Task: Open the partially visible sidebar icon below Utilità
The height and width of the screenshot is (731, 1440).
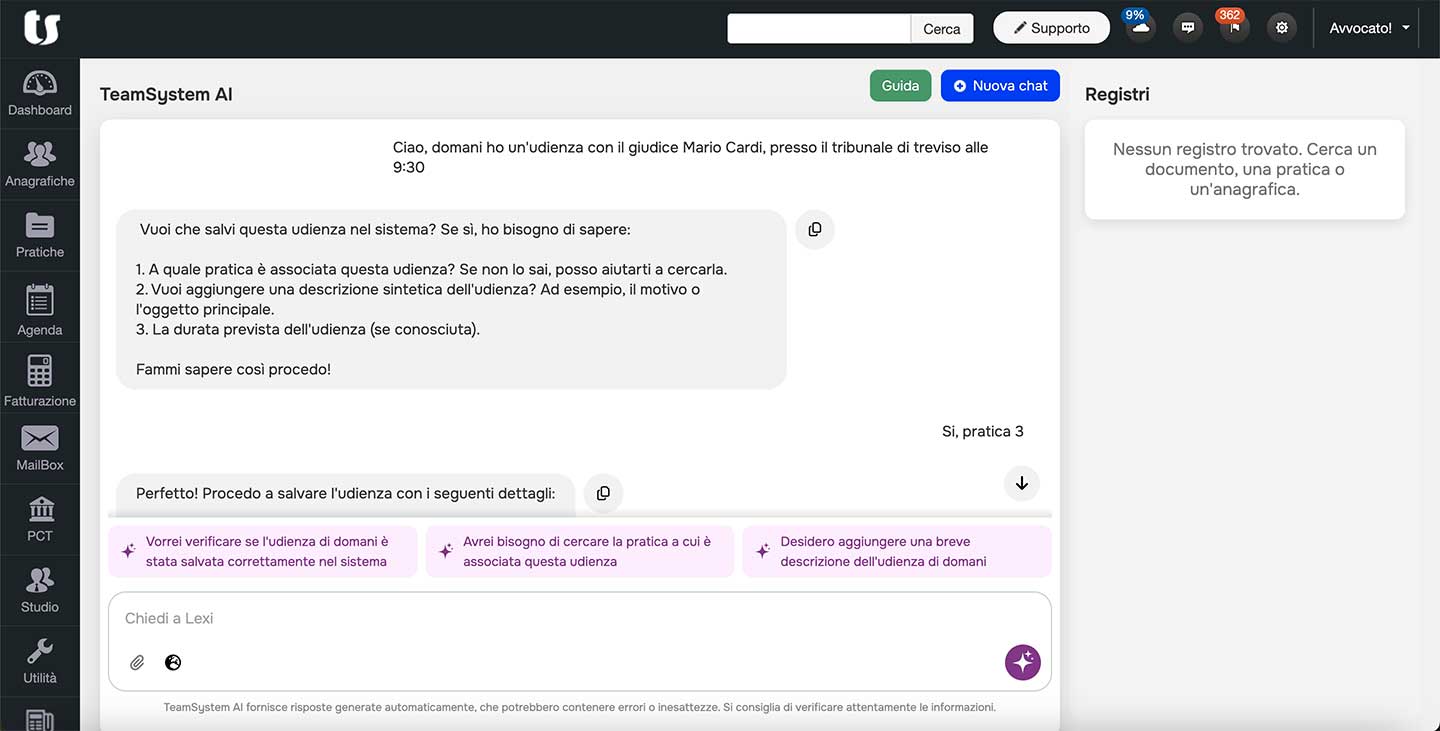Action: click(40, 718)
